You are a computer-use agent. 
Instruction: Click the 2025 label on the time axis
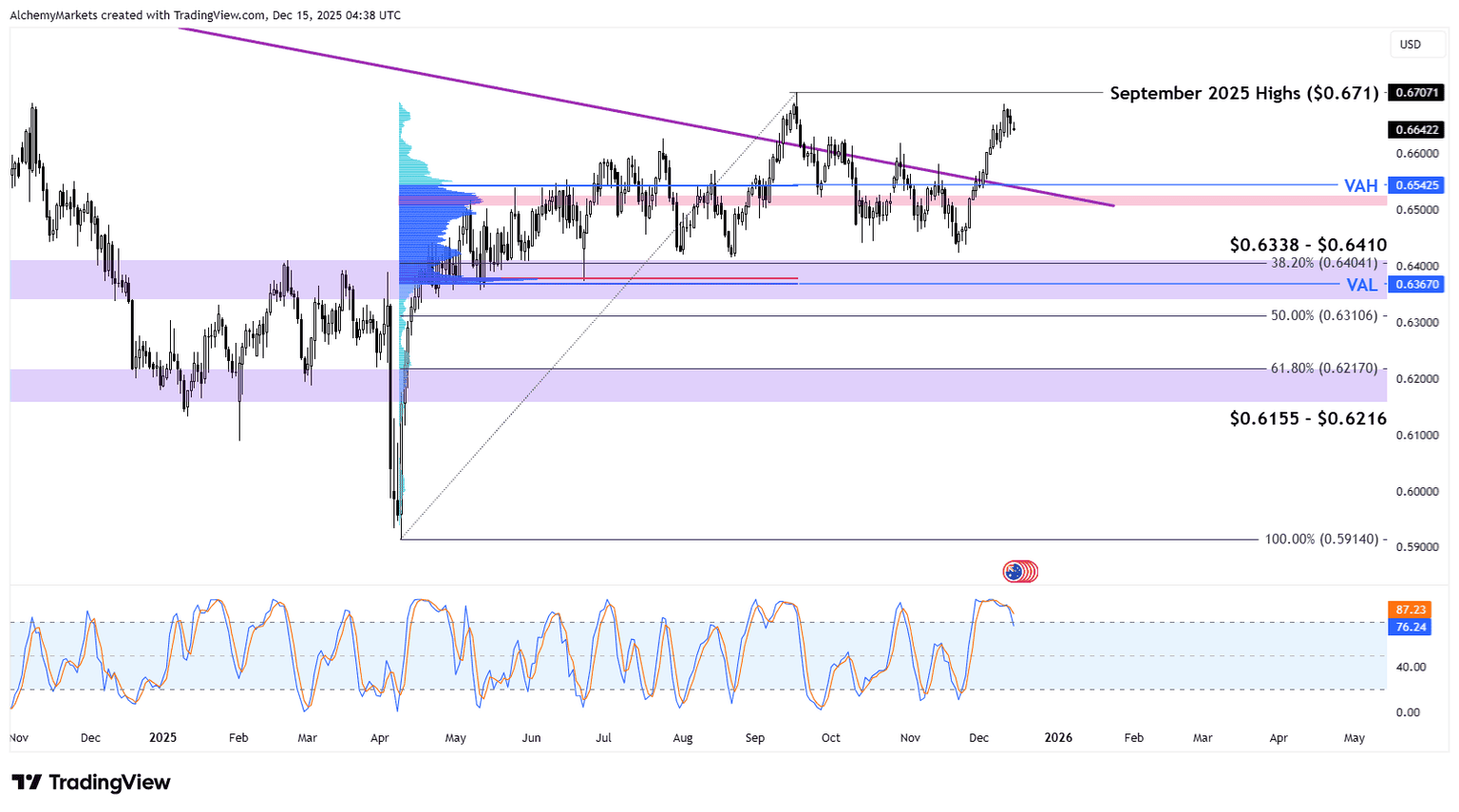[x=163, y=737]
